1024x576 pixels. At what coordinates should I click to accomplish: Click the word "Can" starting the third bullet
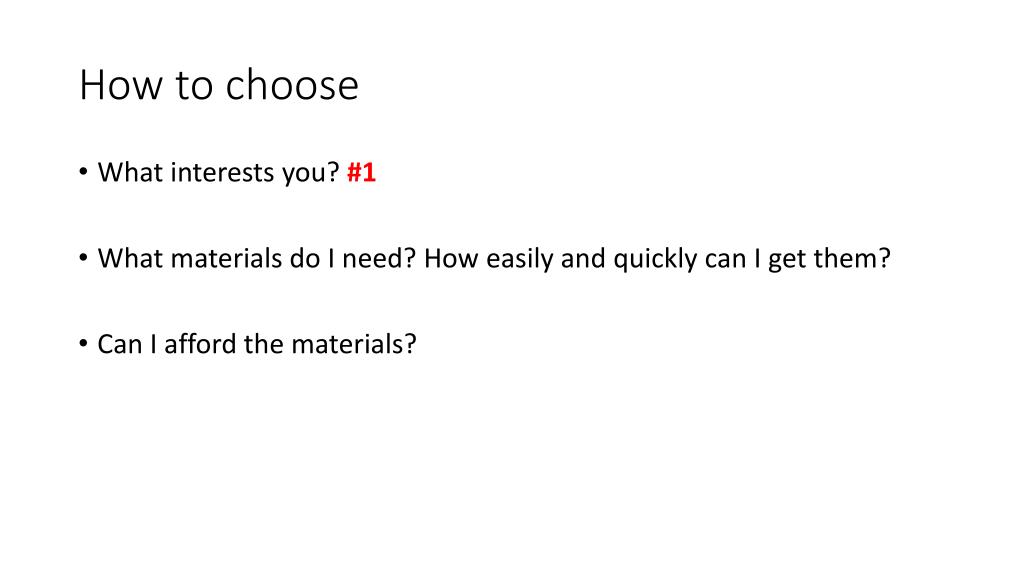pos(120,344)
